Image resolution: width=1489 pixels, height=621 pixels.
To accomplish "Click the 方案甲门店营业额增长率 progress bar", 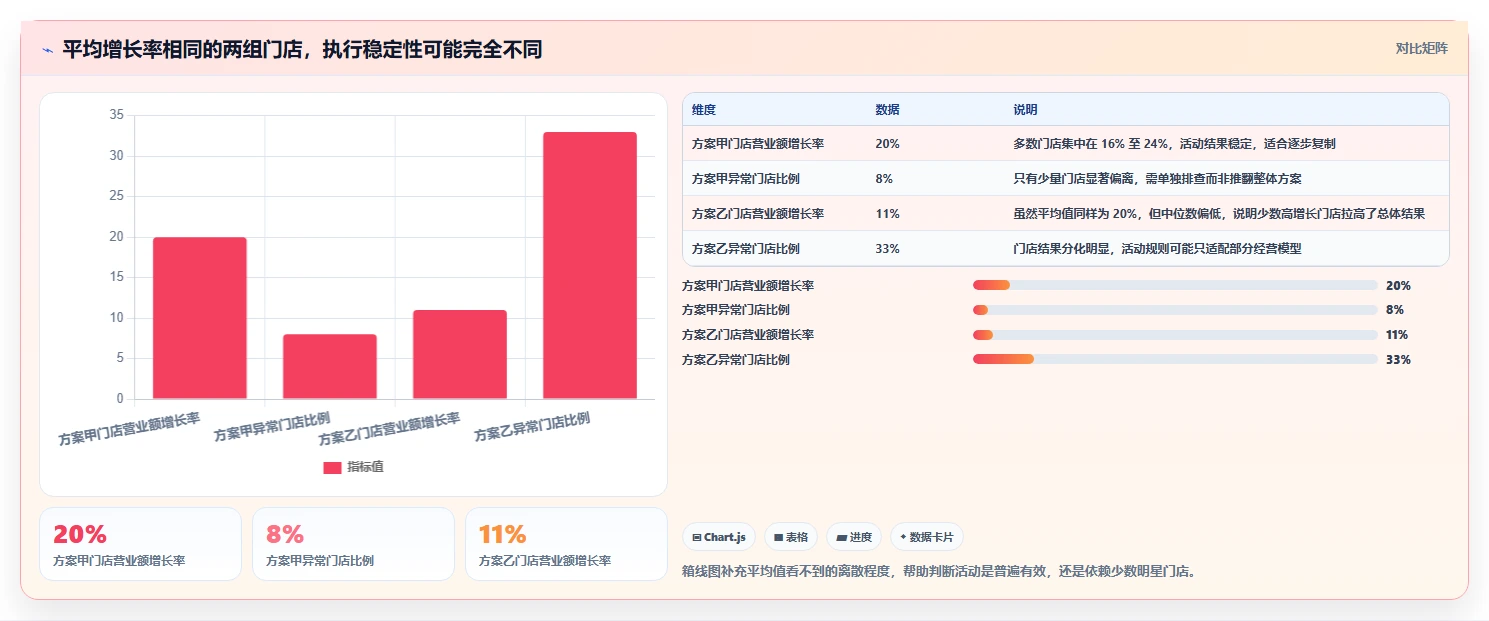I will [x=1175, y=286].
